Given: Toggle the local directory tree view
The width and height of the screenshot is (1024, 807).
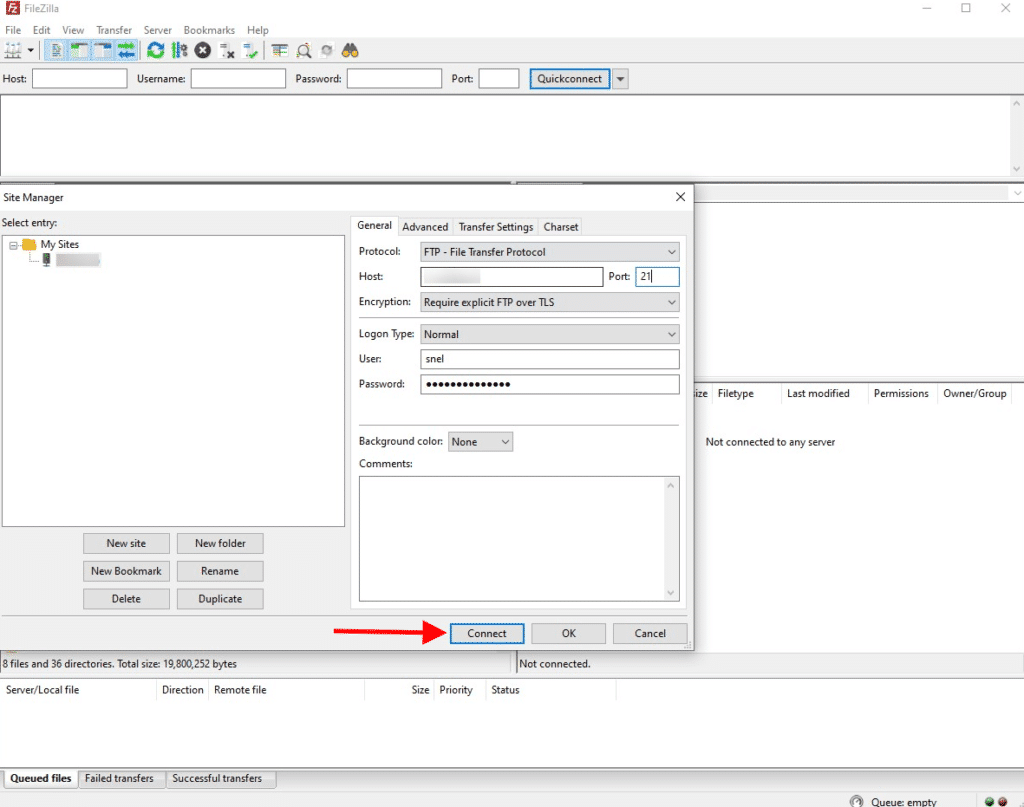Looking at the screenshot, I should (78, 50).
